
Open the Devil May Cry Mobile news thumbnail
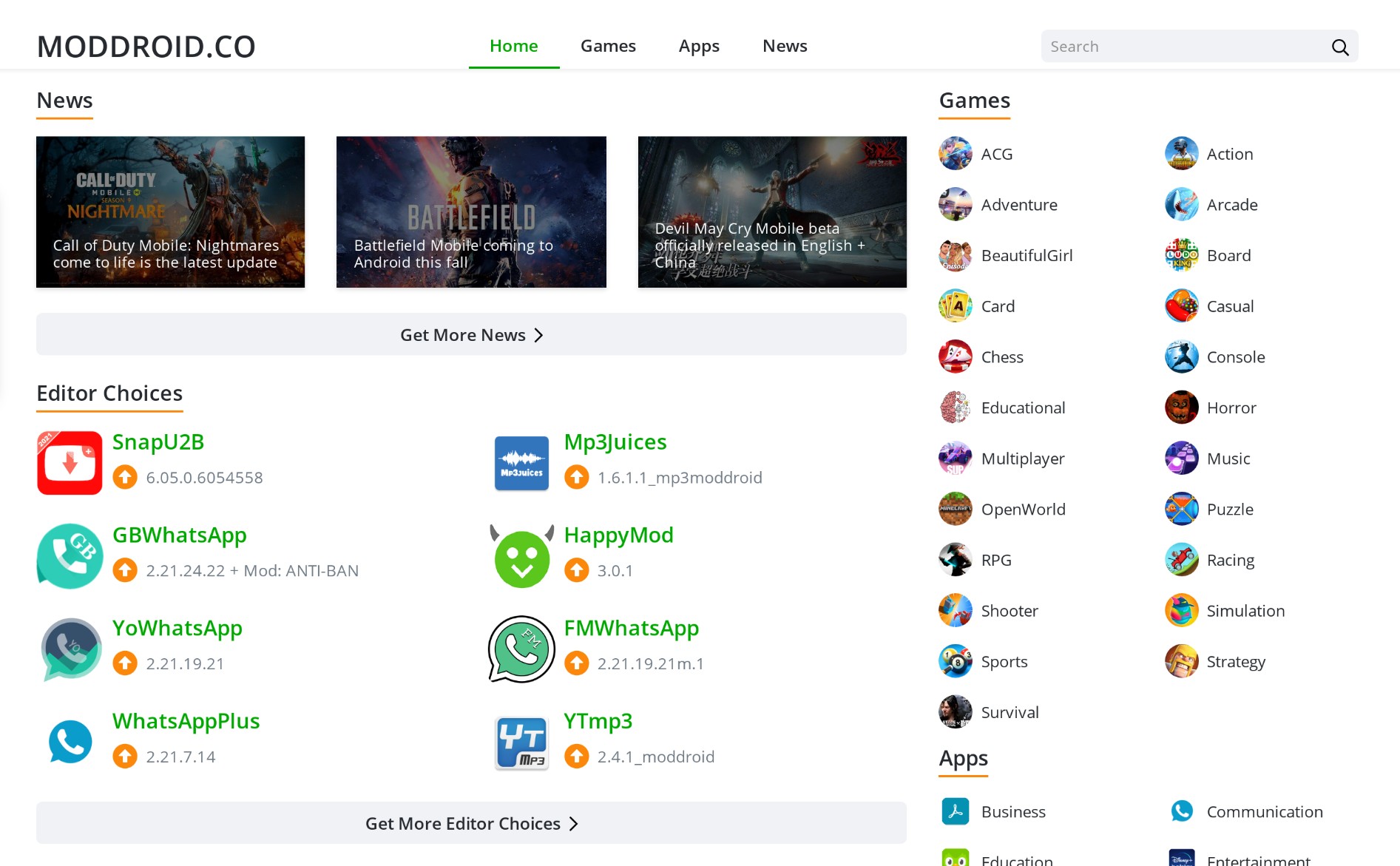[772, 212]
